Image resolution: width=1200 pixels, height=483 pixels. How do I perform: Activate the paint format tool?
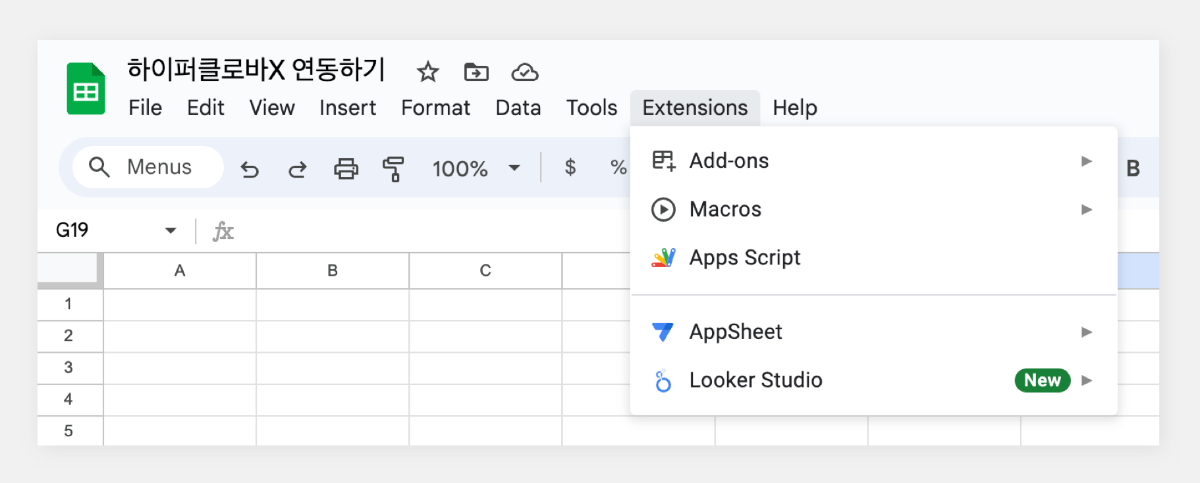[x=393, y=169]
